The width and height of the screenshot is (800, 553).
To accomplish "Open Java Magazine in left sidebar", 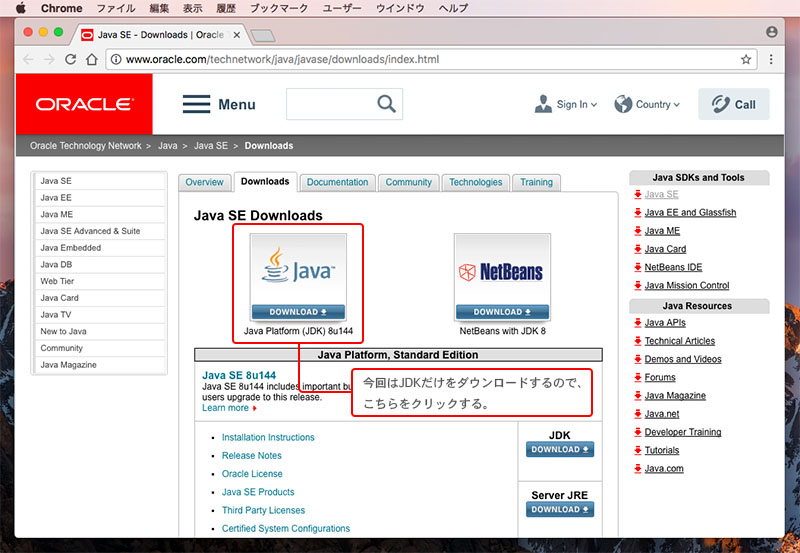I will pos(100,365).
